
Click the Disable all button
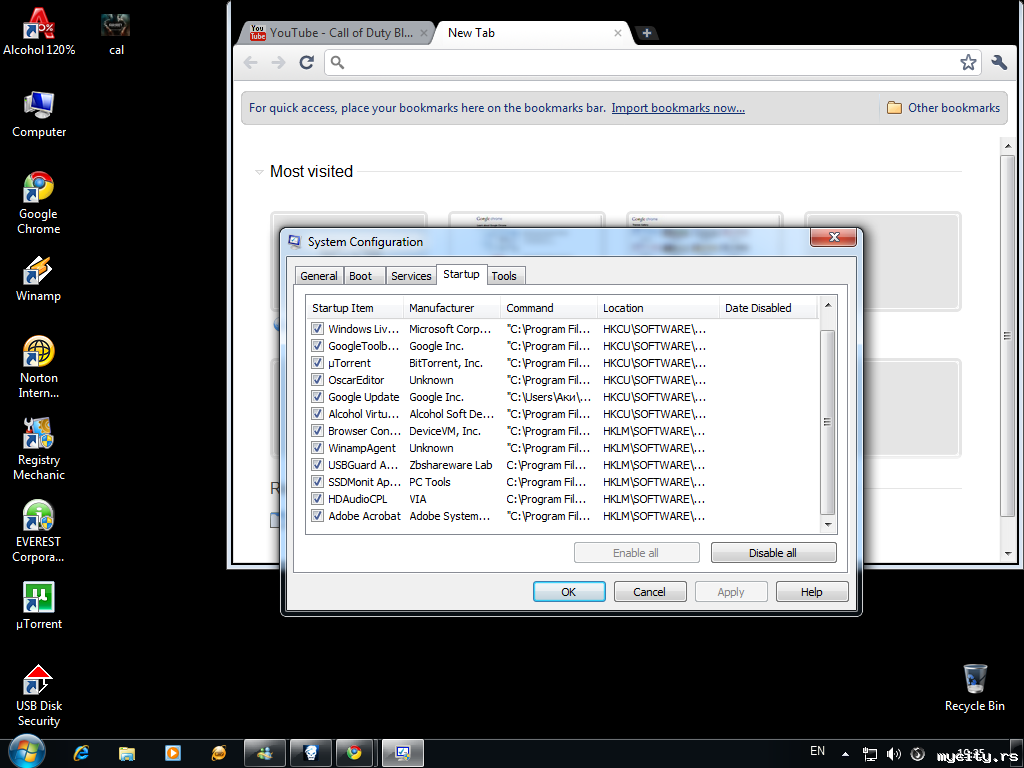coord(773,552)
